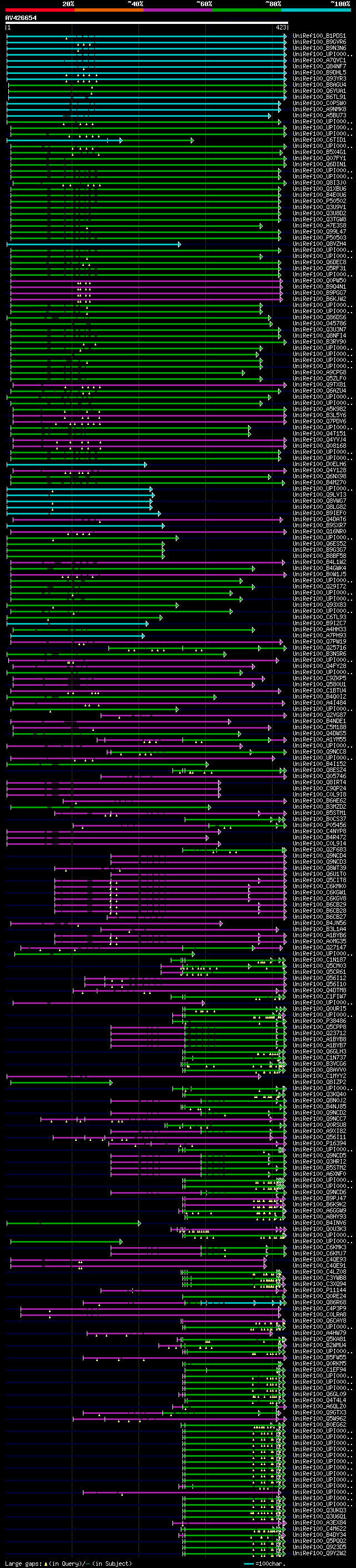Select hit label UniRef100_Q3TGW8
This screenshot has width=356, height=1568.
point(319,219)
